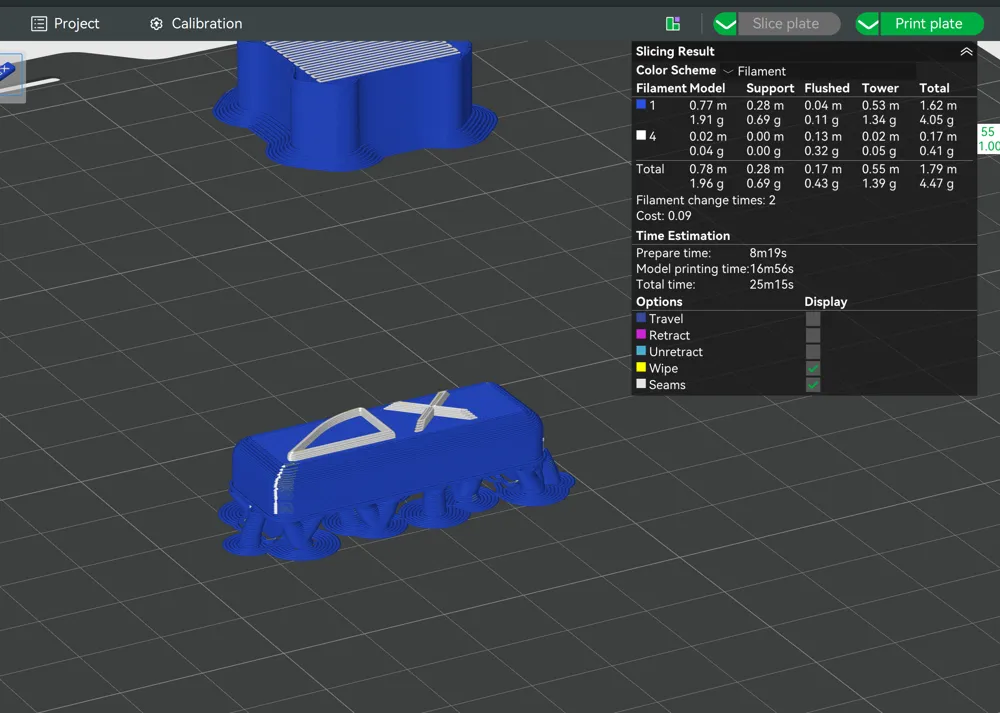Image resolution: width=1000 pixels, height=713 pixels.
Task: Click the white filament 4 color swatch
Action: coord(641,135)
